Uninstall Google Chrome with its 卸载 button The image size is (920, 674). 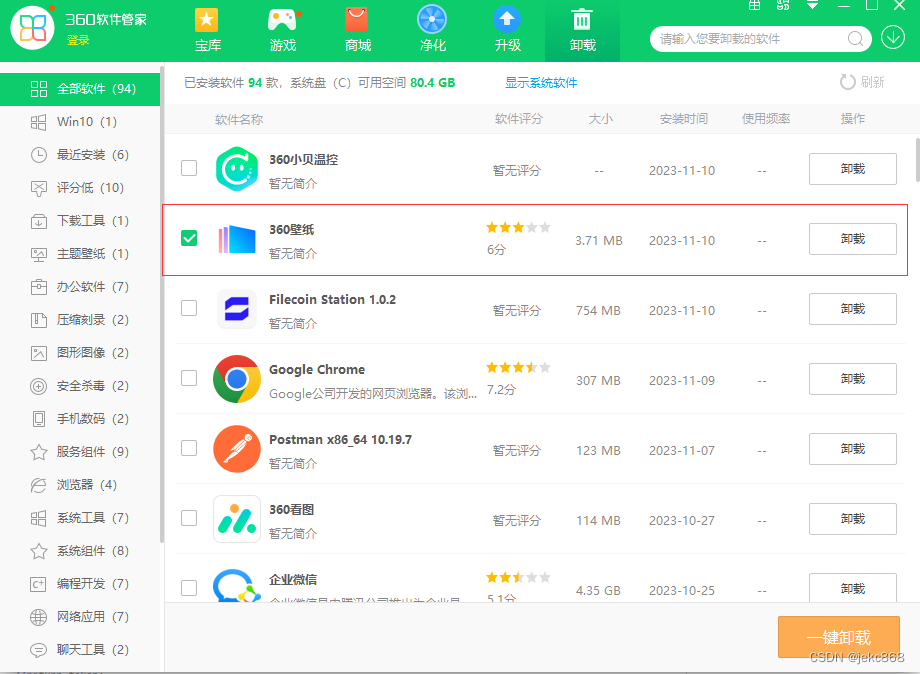coord(853,379)
